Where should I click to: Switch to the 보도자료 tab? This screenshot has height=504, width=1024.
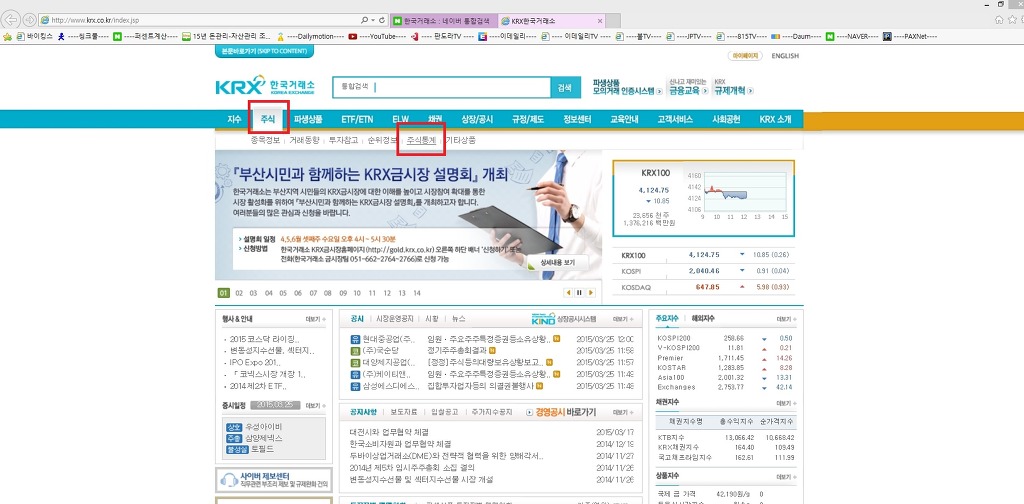tap(404, 413)
